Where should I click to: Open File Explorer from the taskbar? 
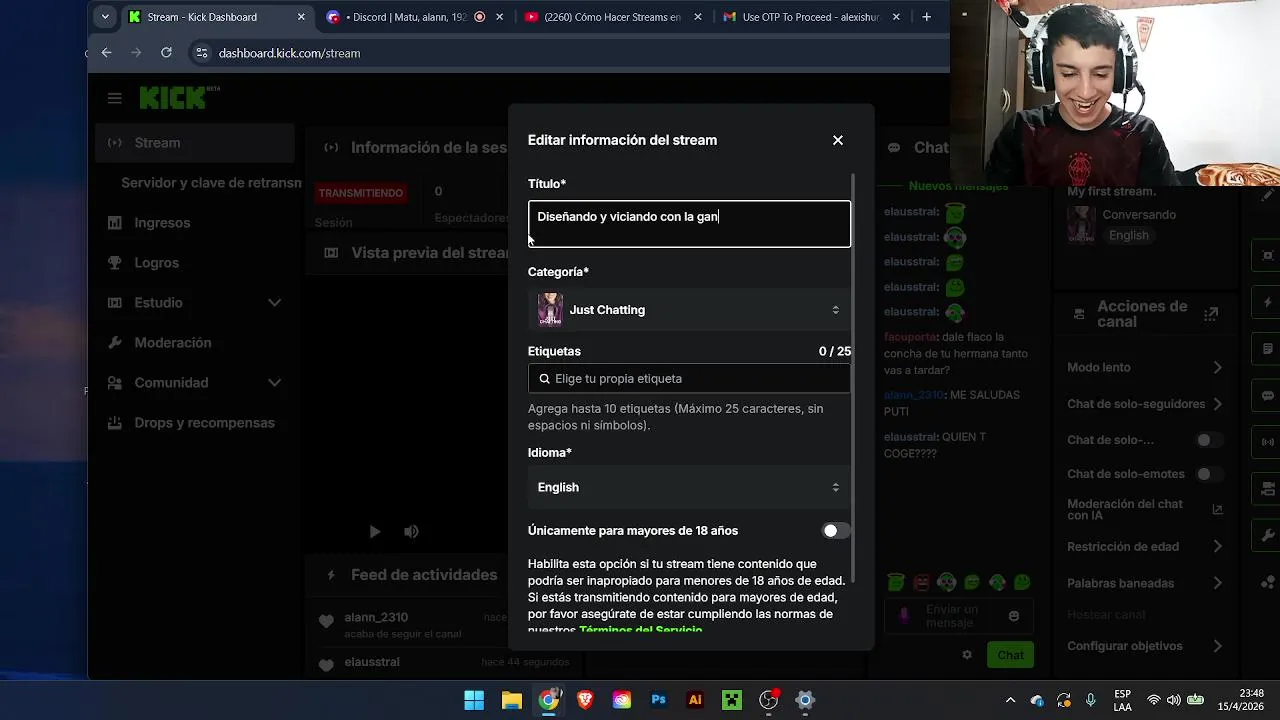(512, 700)
